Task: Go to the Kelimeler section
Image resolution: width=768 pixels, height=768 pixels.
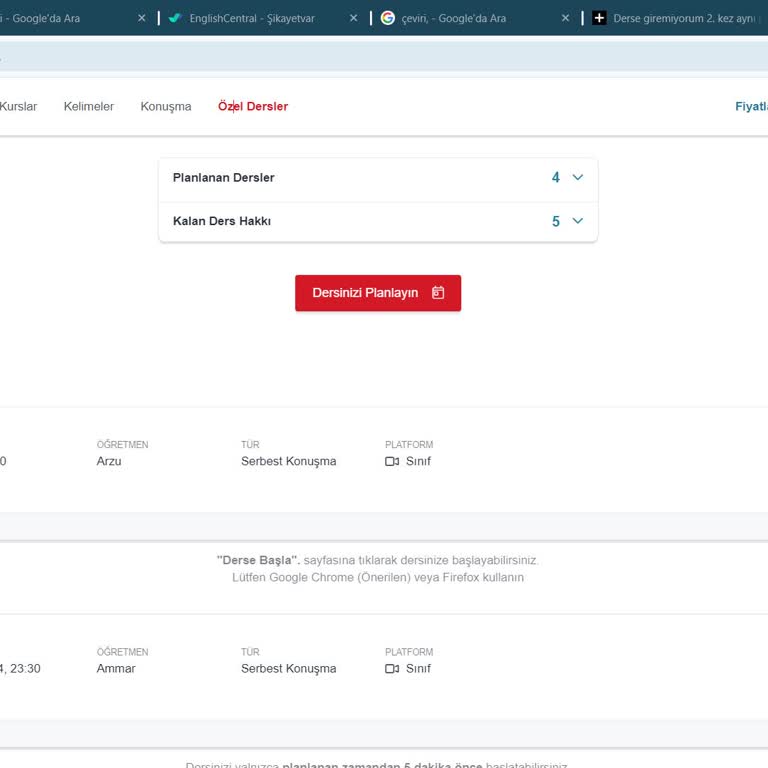Action: [x=89, y=106]
